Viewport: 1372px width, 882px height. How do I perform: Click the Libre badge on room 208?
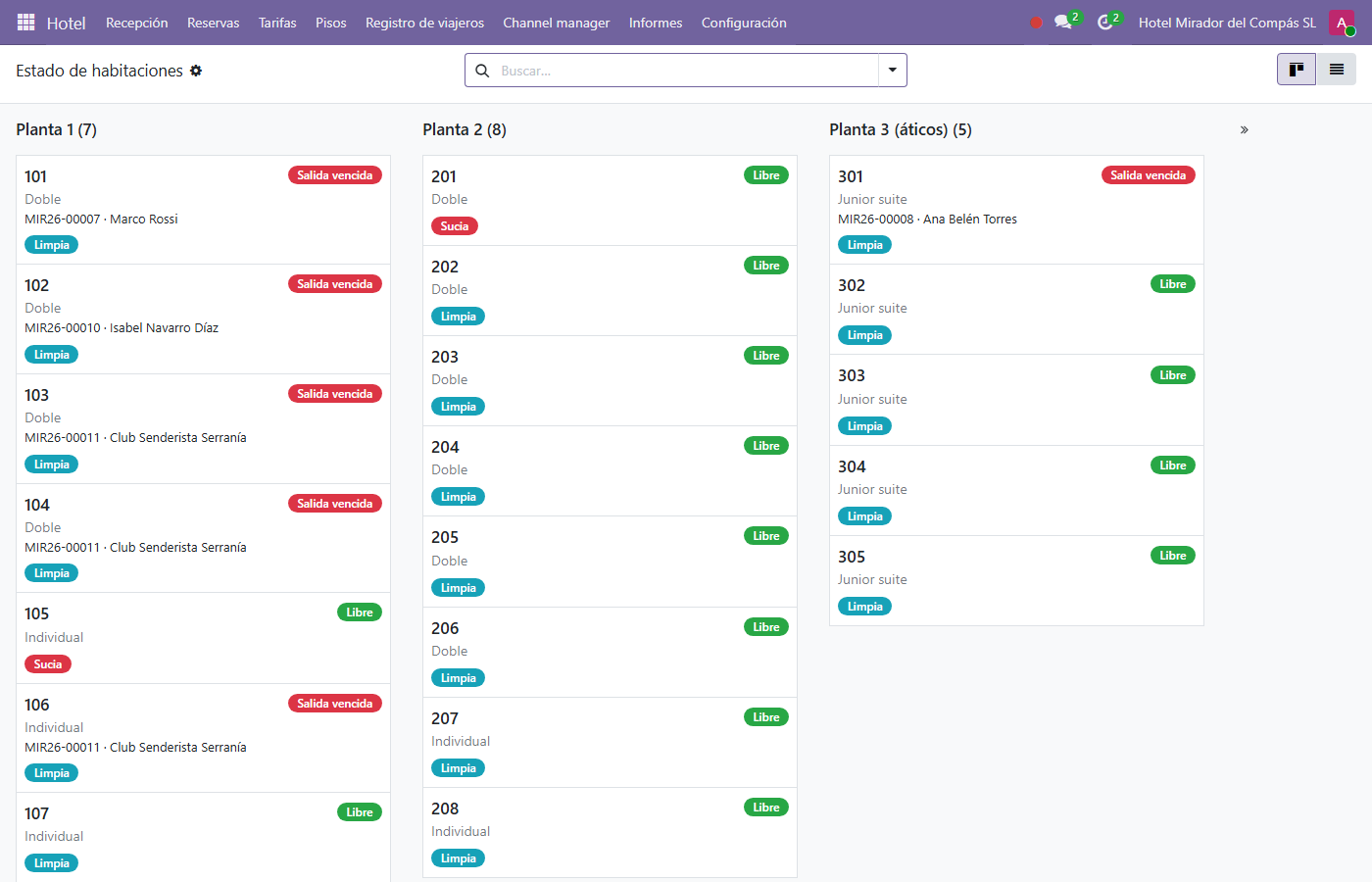pyautogui.click(x=766, y=808)
